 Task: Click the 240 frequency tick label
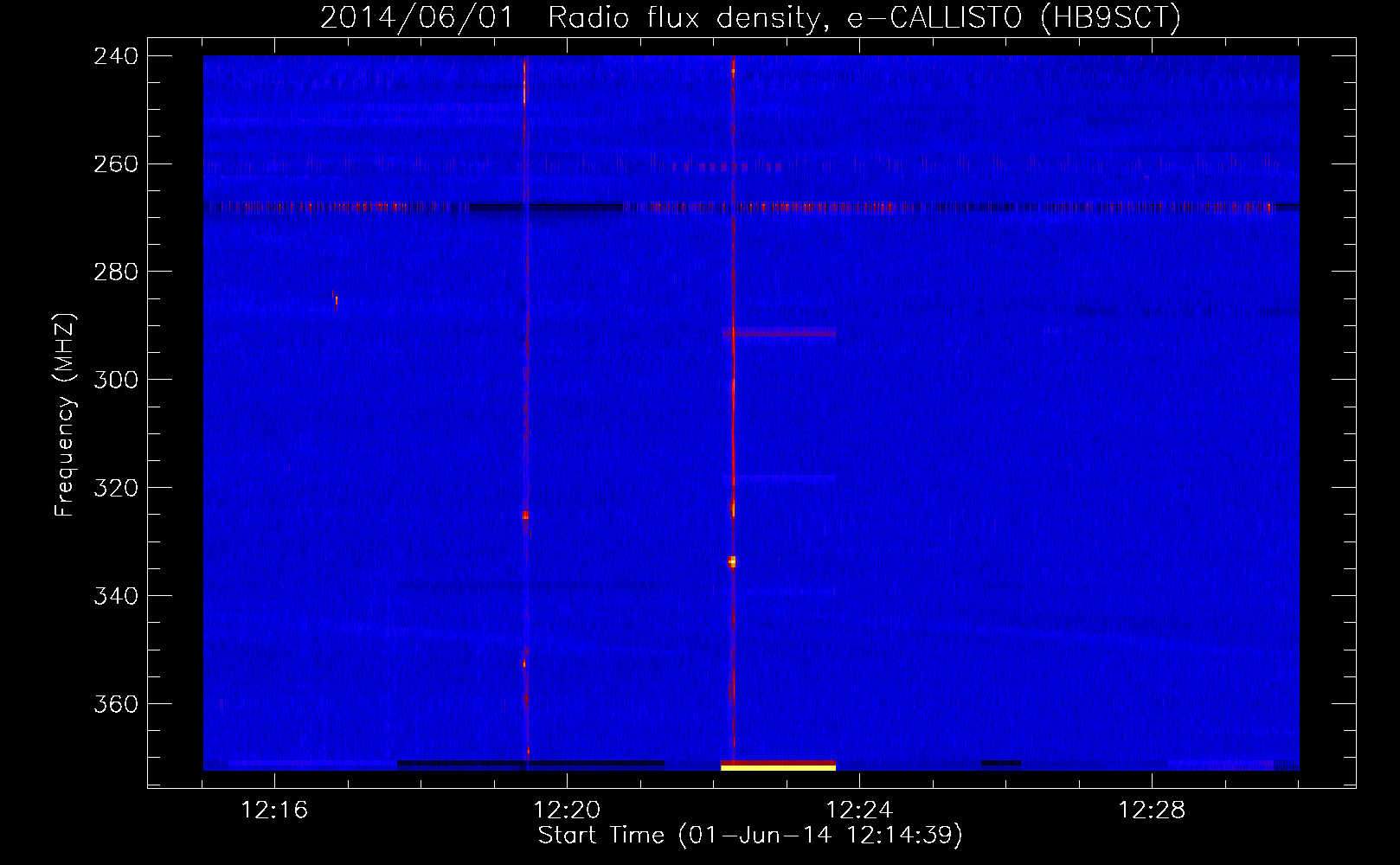click(116, 56)
